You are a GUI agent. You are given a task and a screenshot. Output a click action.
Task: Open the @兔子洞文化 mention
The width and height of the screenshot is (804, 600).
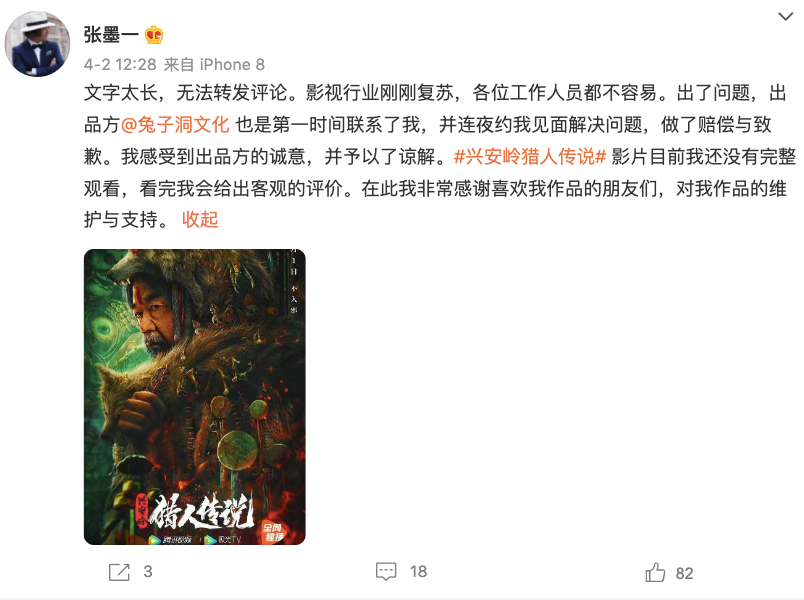175,125
